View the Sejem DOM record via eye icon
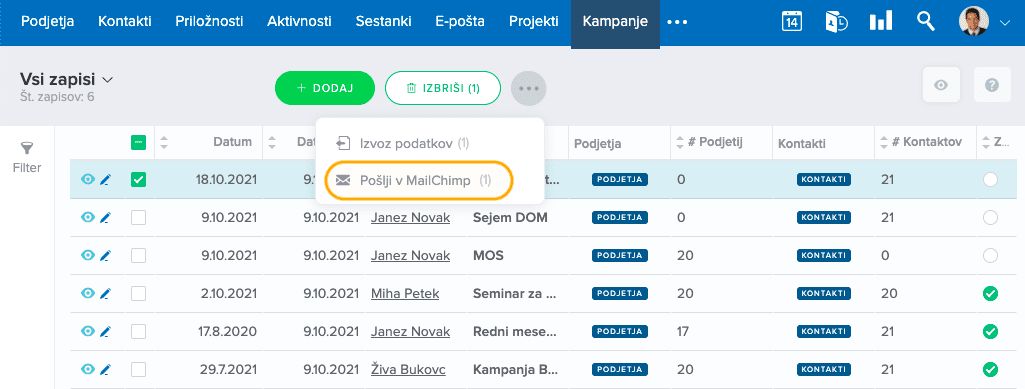 (x=88, y=218)
